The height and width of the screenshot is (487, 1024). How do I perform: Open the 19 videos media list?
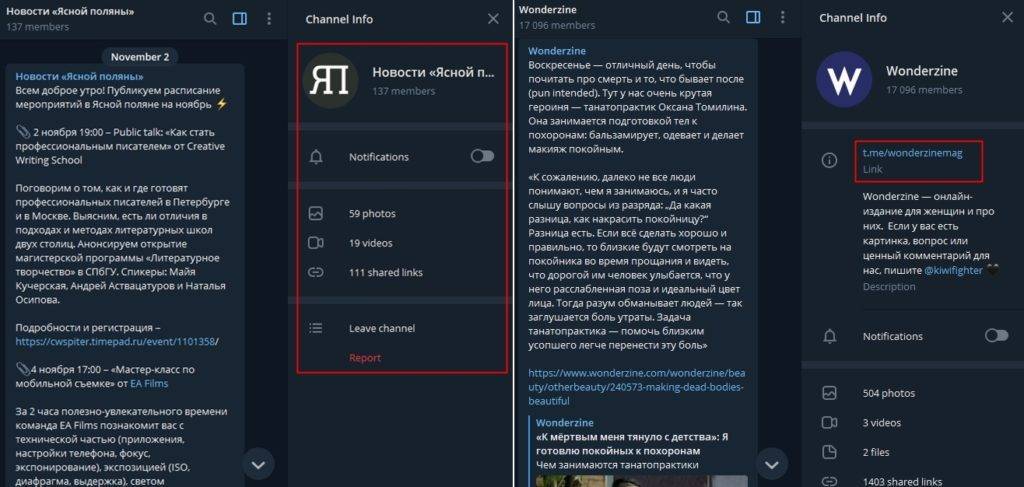[372, 242]
